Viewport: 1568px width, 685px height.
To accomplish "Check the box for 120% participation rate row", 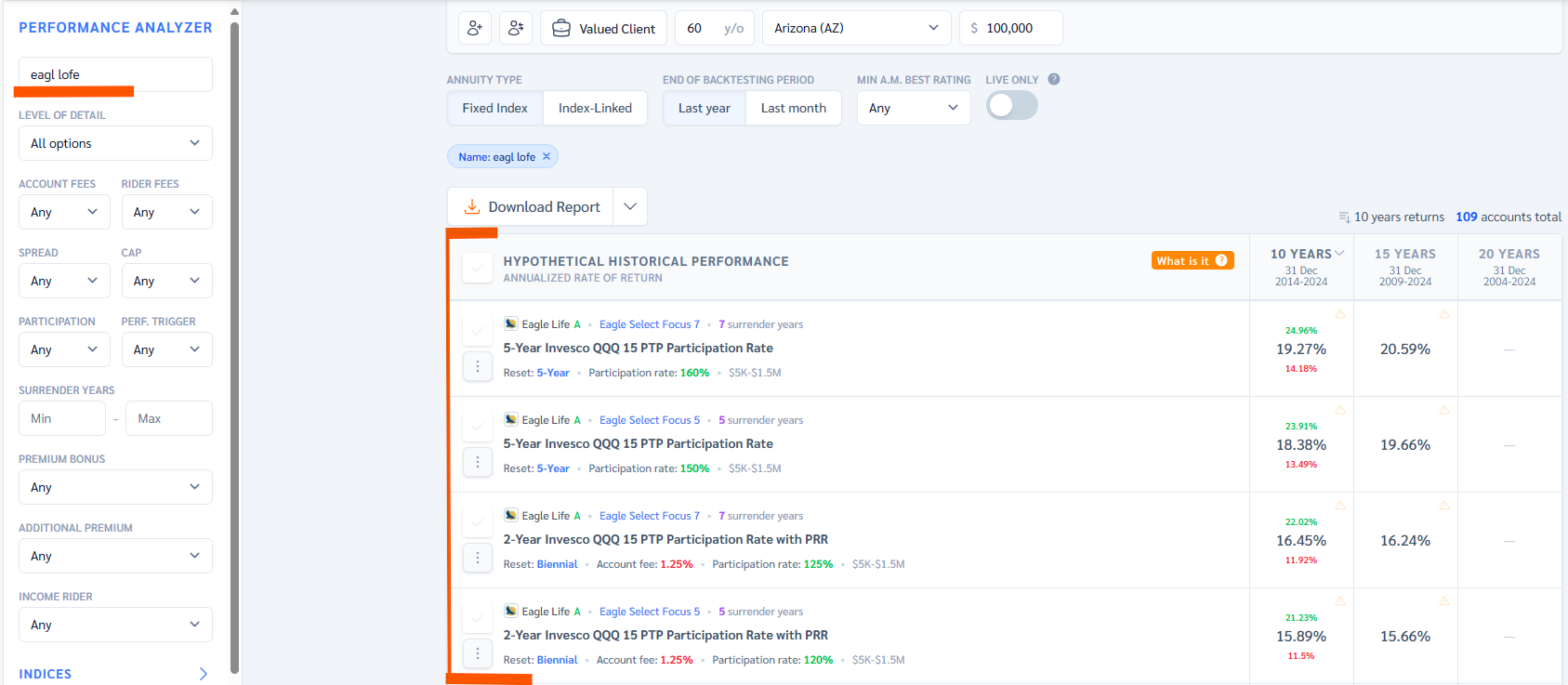I will [478, 617].
